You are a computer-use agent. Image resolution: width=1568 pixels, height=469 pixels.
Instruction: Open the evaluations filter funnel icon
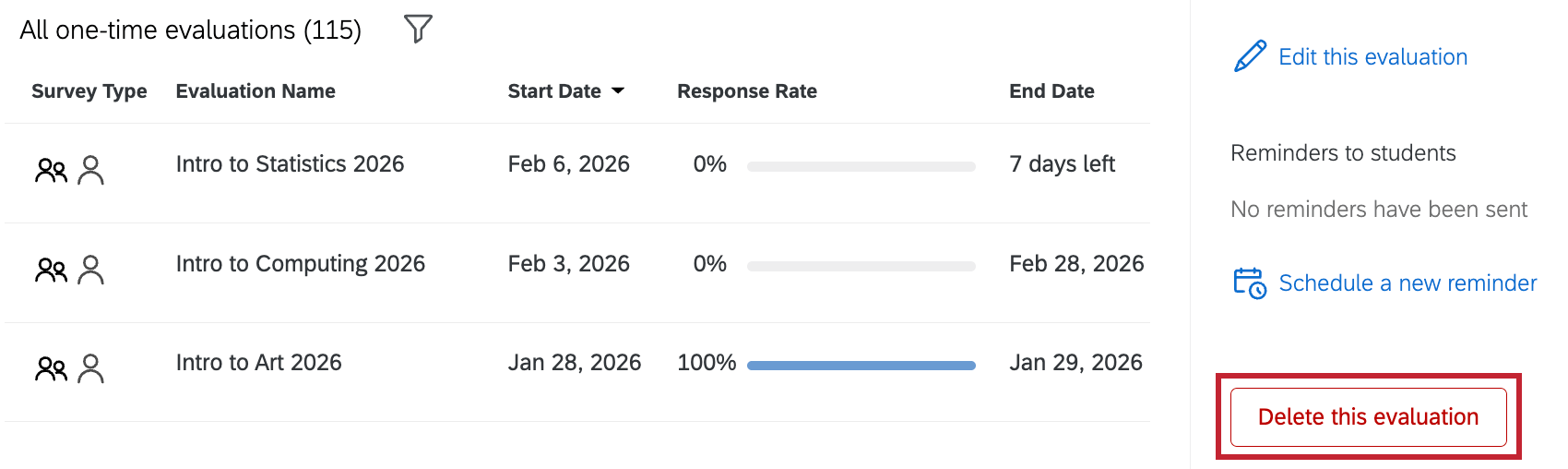click(x=418, y=30)
